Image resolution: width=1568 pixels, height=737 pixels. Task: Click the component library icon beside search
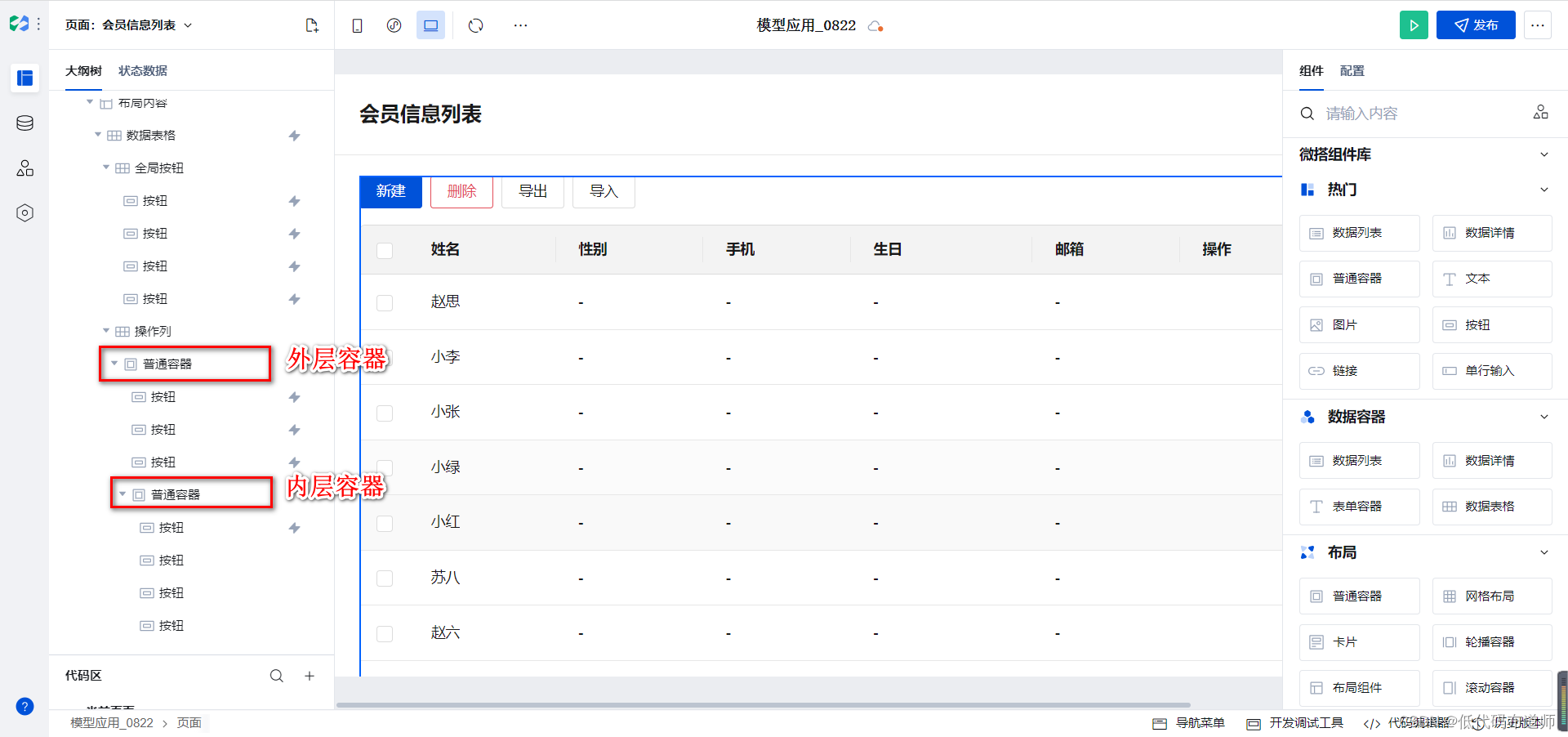(1541, 112)
